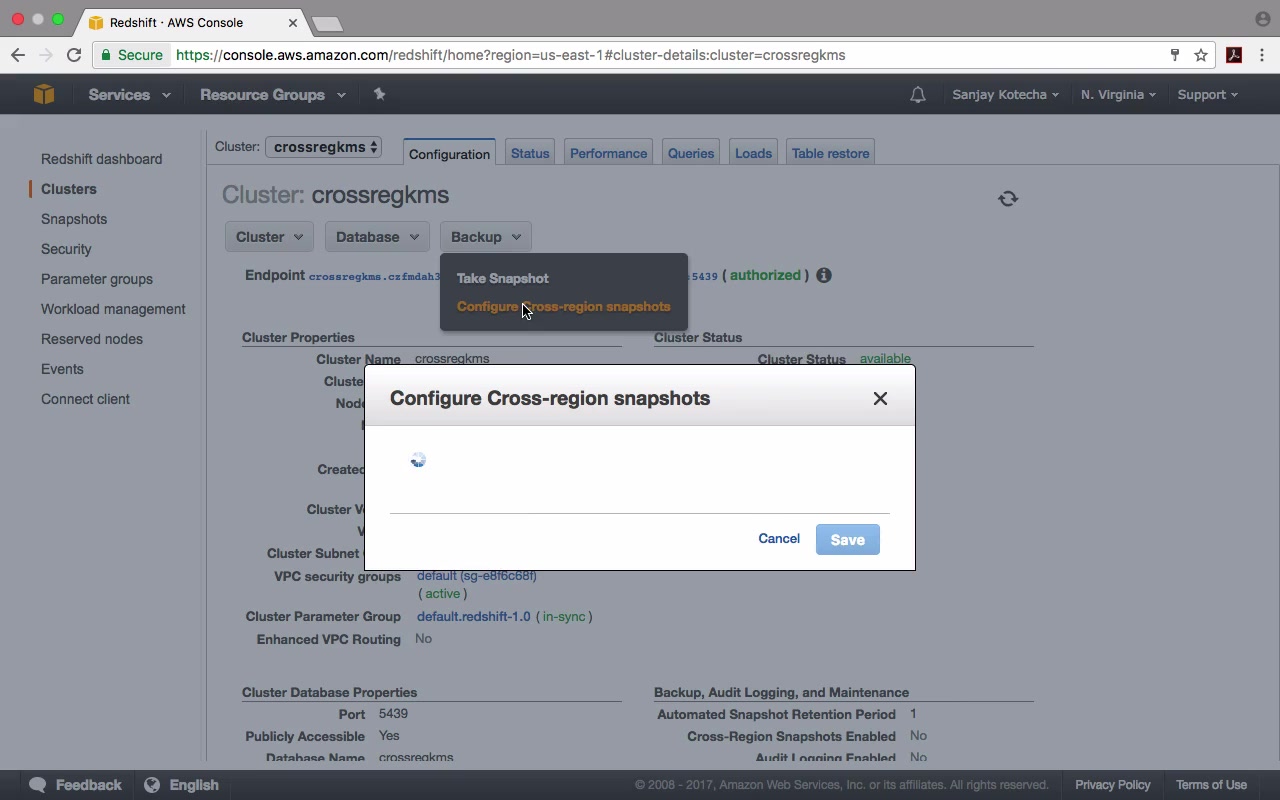Bookmark this page with the star icon
The height and width of the screenshot is (800, 1280).
tap(1202, 55)
